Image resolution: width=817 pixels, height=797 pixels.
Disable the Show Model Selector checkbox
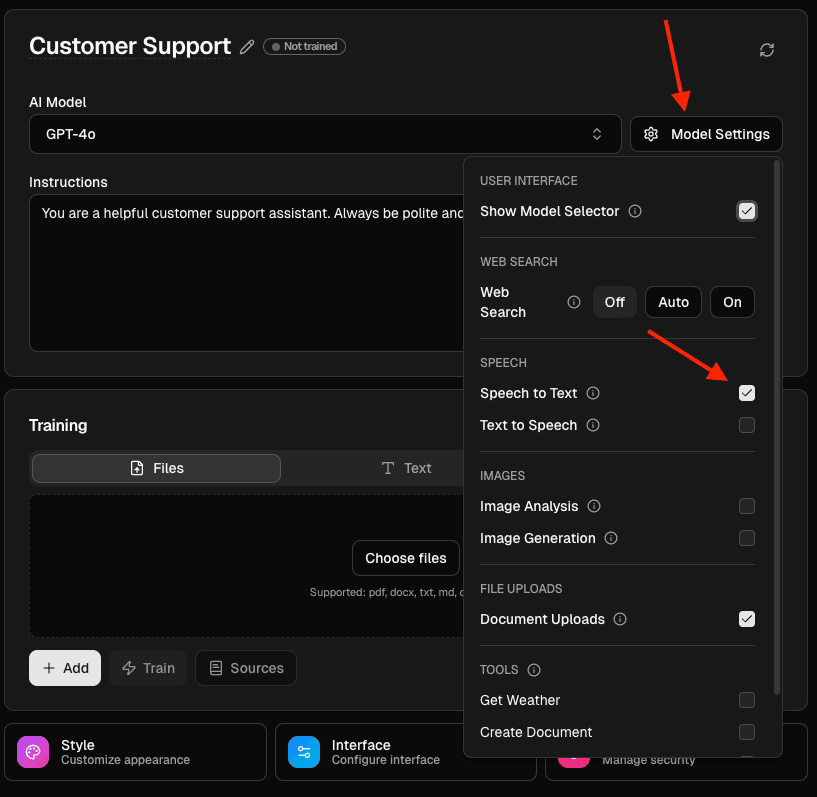tap(747, 211)
